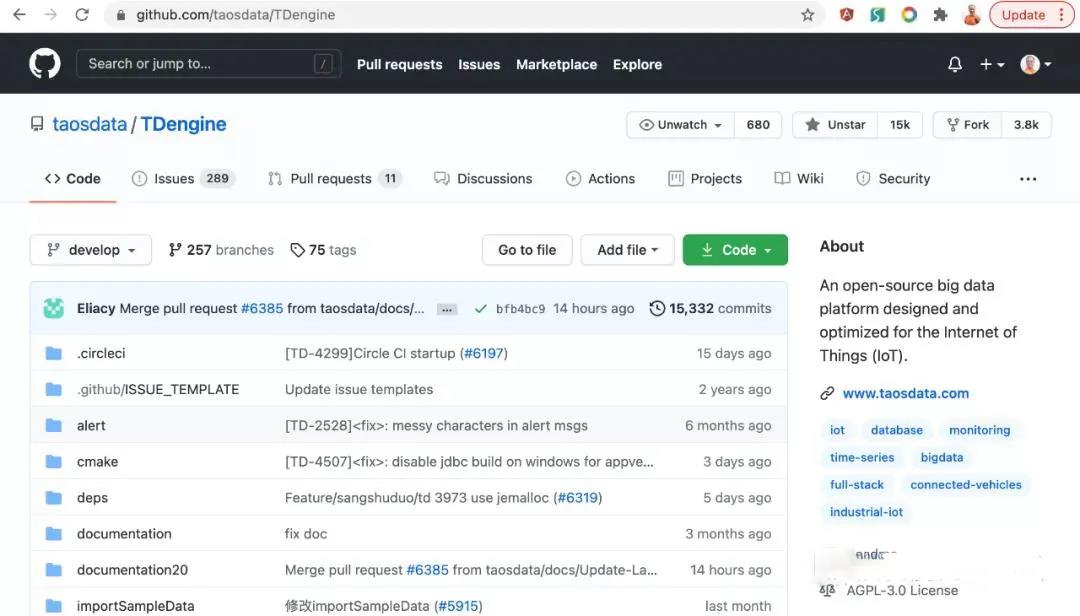Open the Chrome profile avatar

[x=972, y=14]
